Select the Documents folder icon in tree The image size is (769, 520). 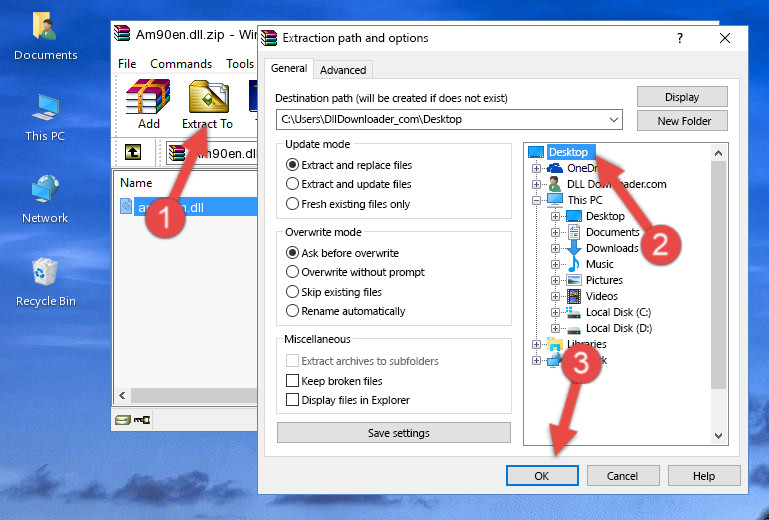tap(573, 232)
